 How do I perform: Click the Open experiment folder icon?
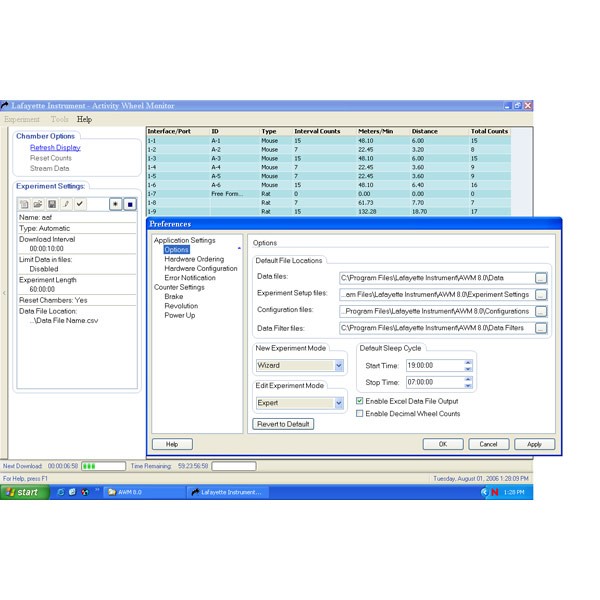coord(38,204)
